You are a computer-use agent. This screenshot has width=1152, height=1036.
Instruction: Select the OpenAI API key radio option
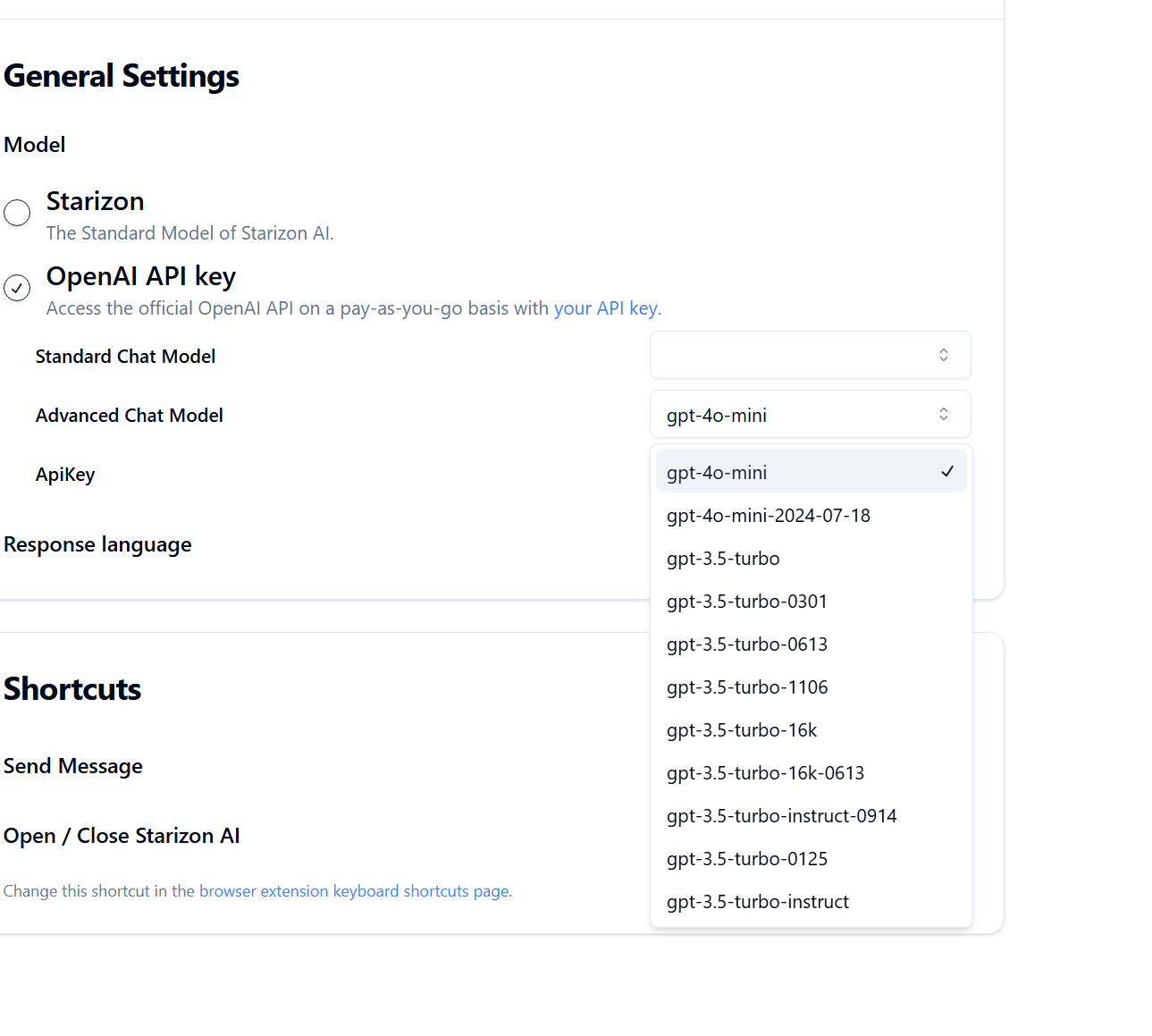pyautogui.click(x=17, y=288)
